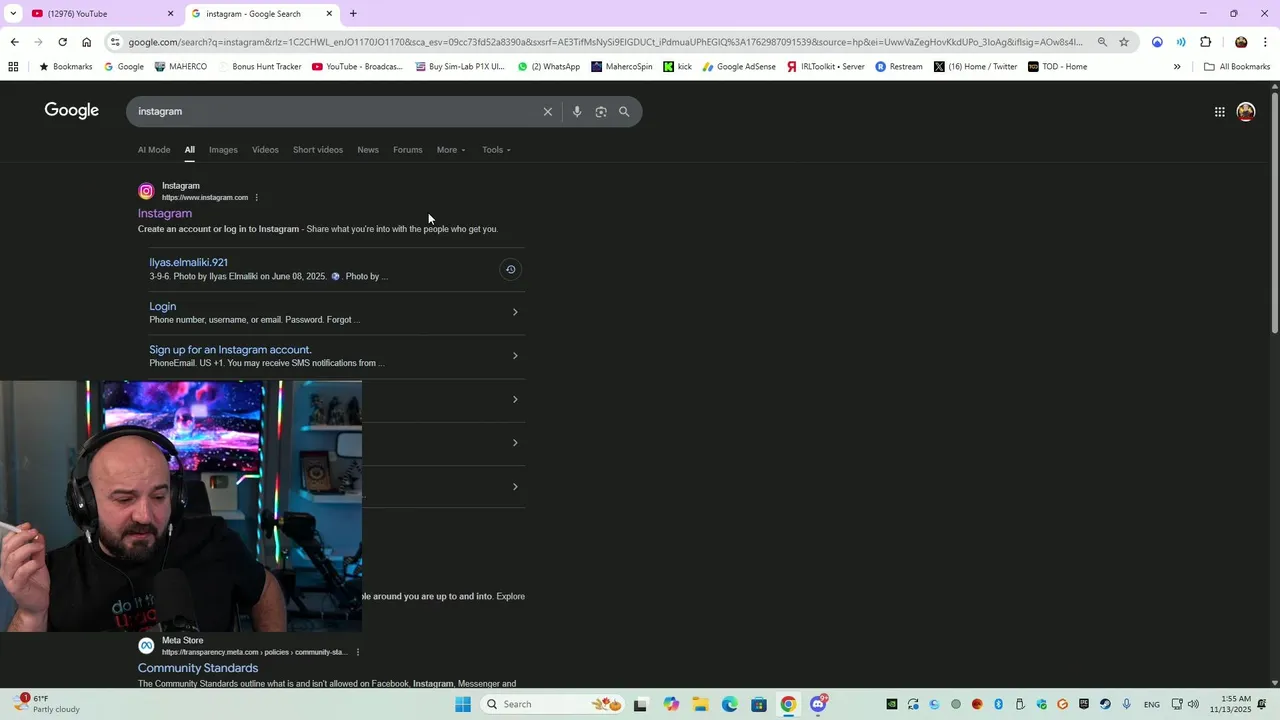
Task: Switch to the Forums results tab
Action: click(x=407, y=150)
